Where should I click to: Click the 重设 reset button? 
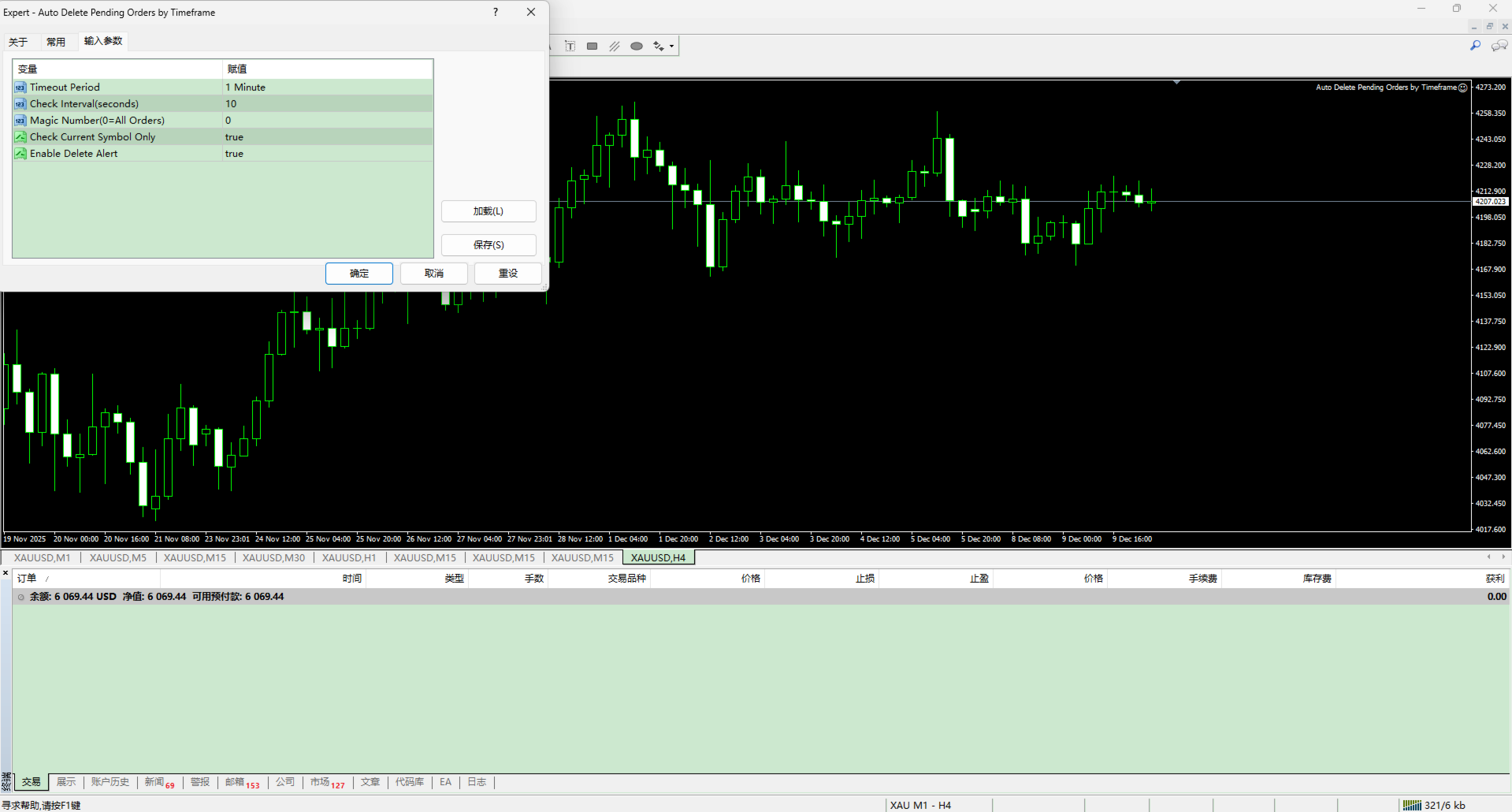[x=508, y=274]
